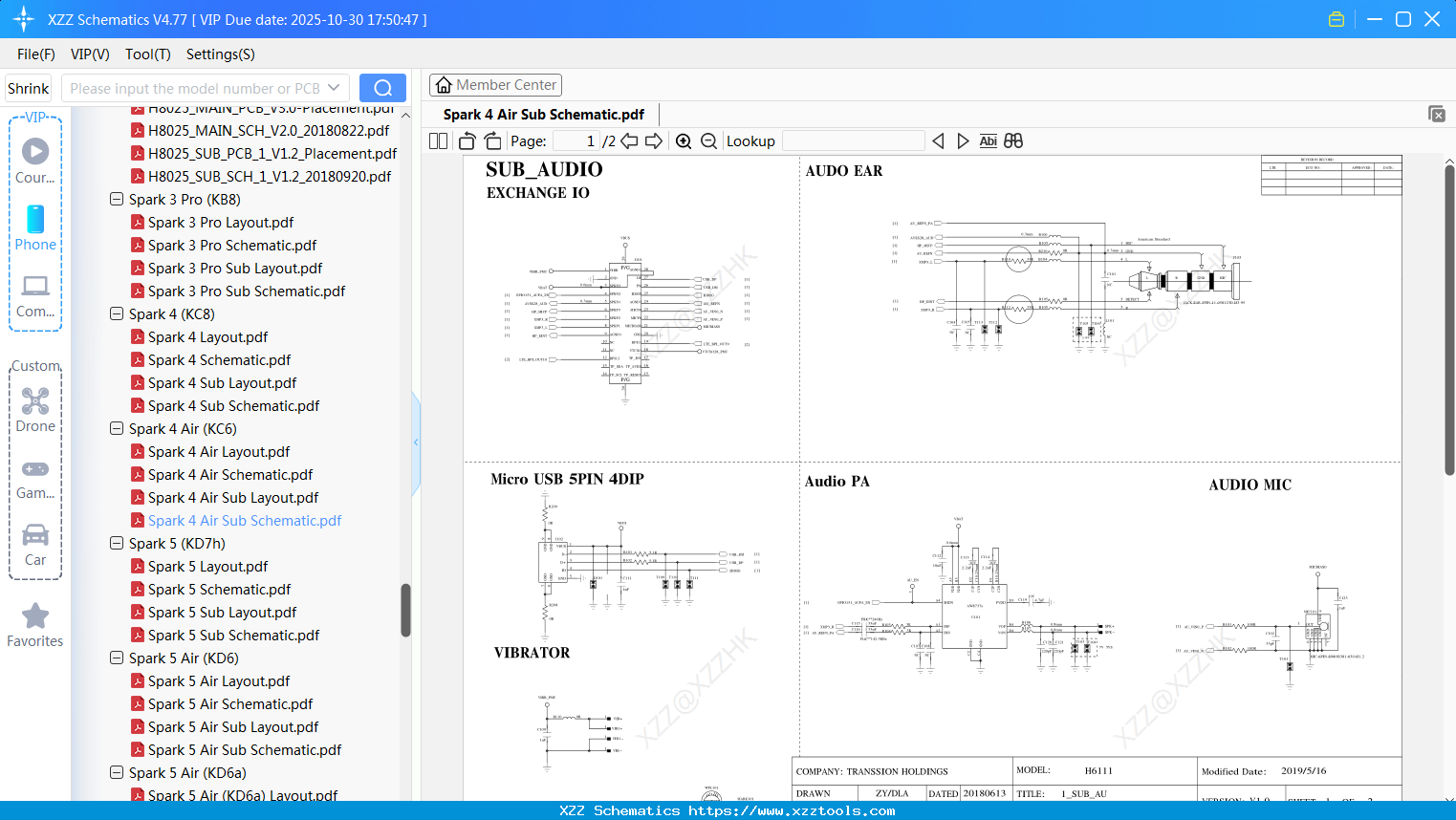Select the Drone category icon
The image size is (1456, 820).
35,411
